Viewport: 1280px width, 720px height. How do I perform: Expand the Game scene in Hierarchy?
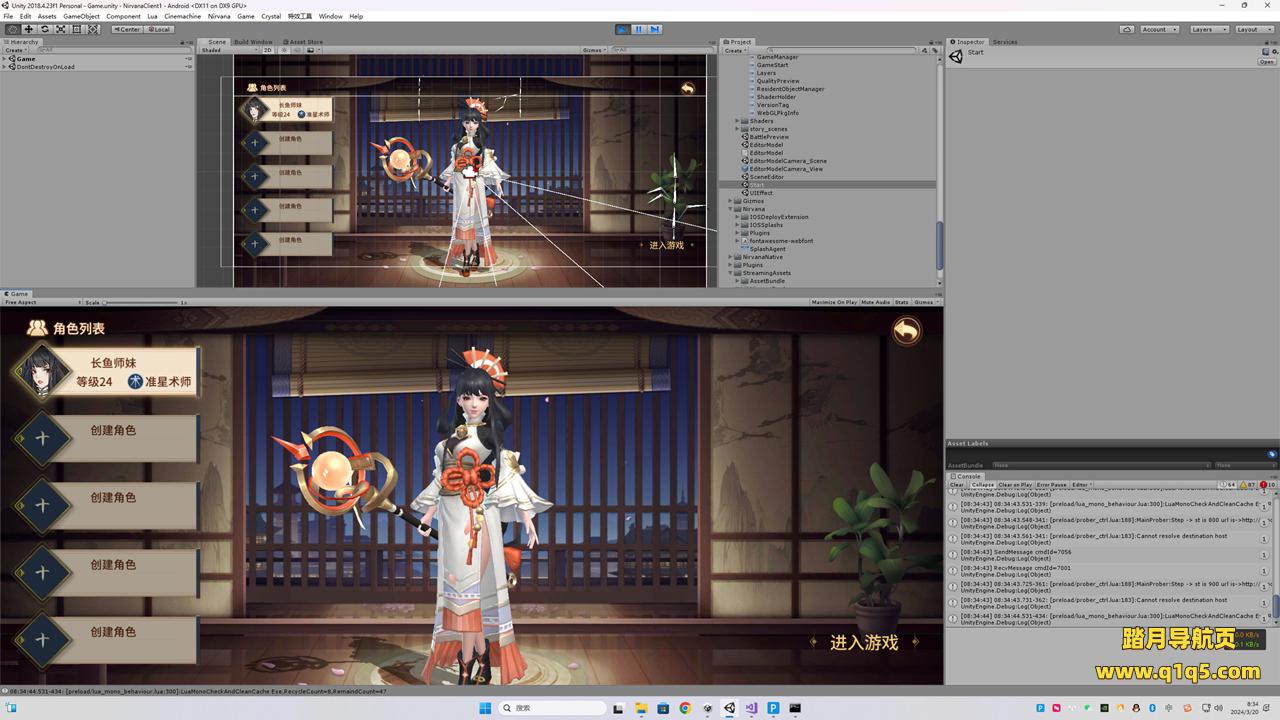click(5, 59)
